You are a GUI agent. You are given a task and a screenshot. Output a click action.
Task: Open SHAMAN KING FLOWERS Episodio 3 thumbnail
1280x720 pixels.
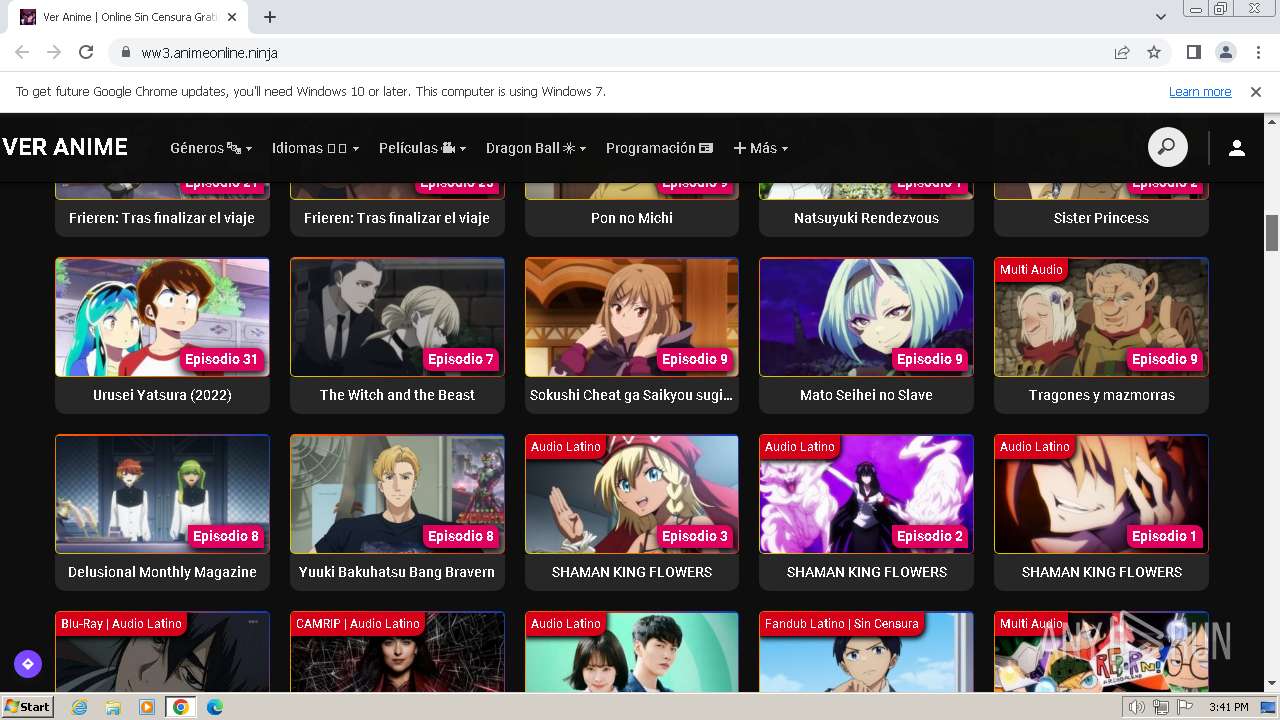632,494
